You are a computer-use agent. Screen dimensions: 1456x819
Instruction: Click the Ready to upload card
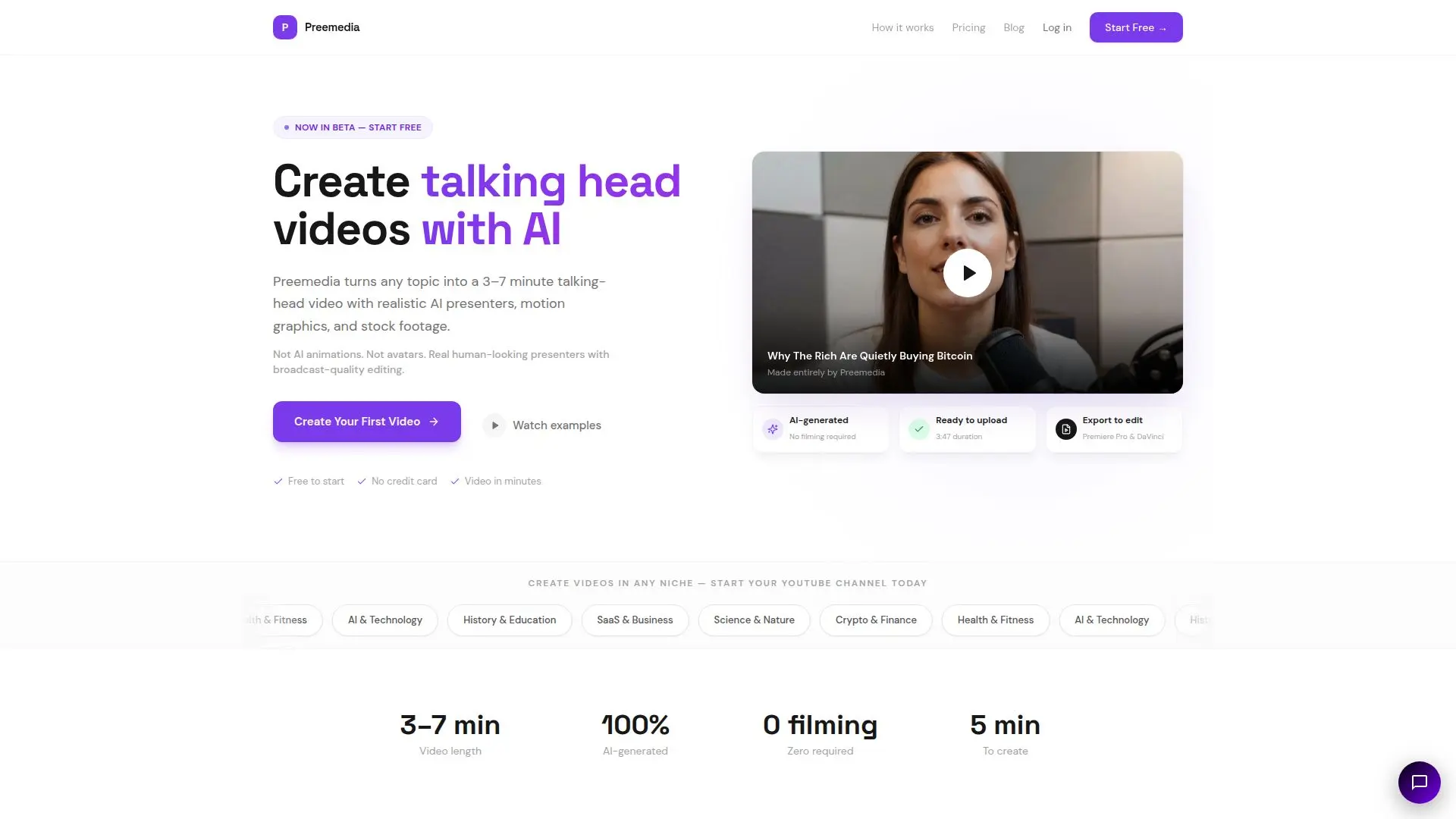click(967, 429)
